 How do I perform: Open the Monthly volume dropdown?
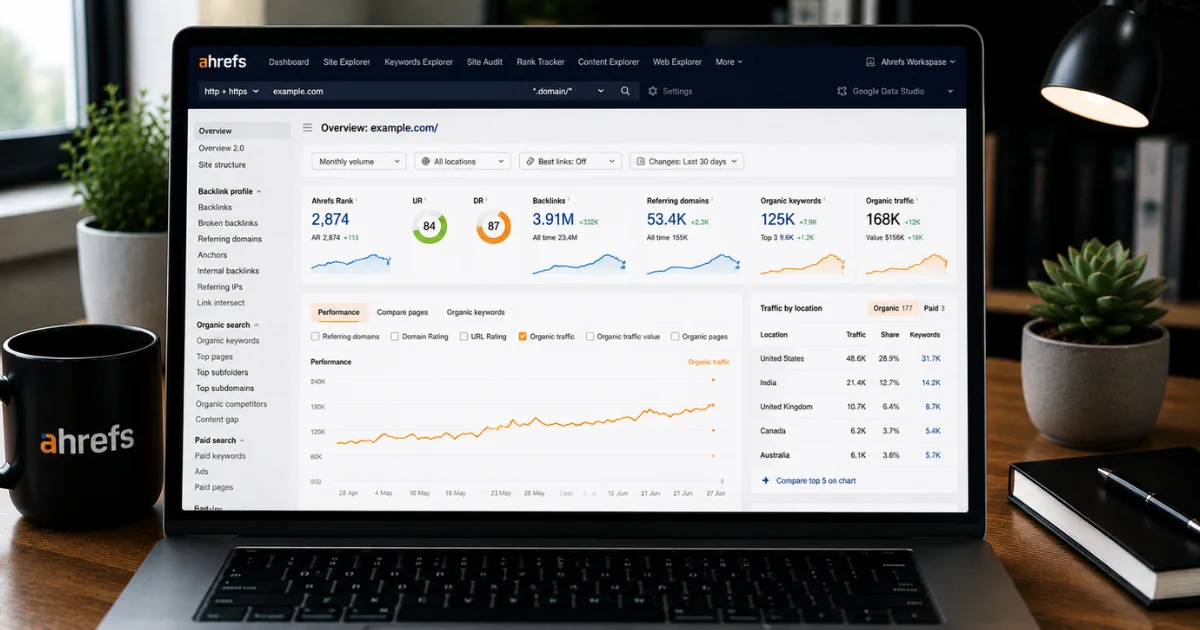coord(359,161)
